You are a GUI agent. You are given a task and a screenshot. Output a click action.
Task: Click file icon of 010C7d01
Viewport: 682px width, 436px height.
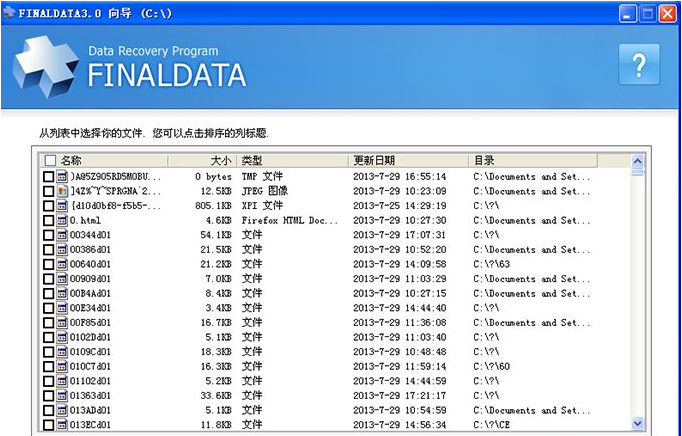(62, 366)
